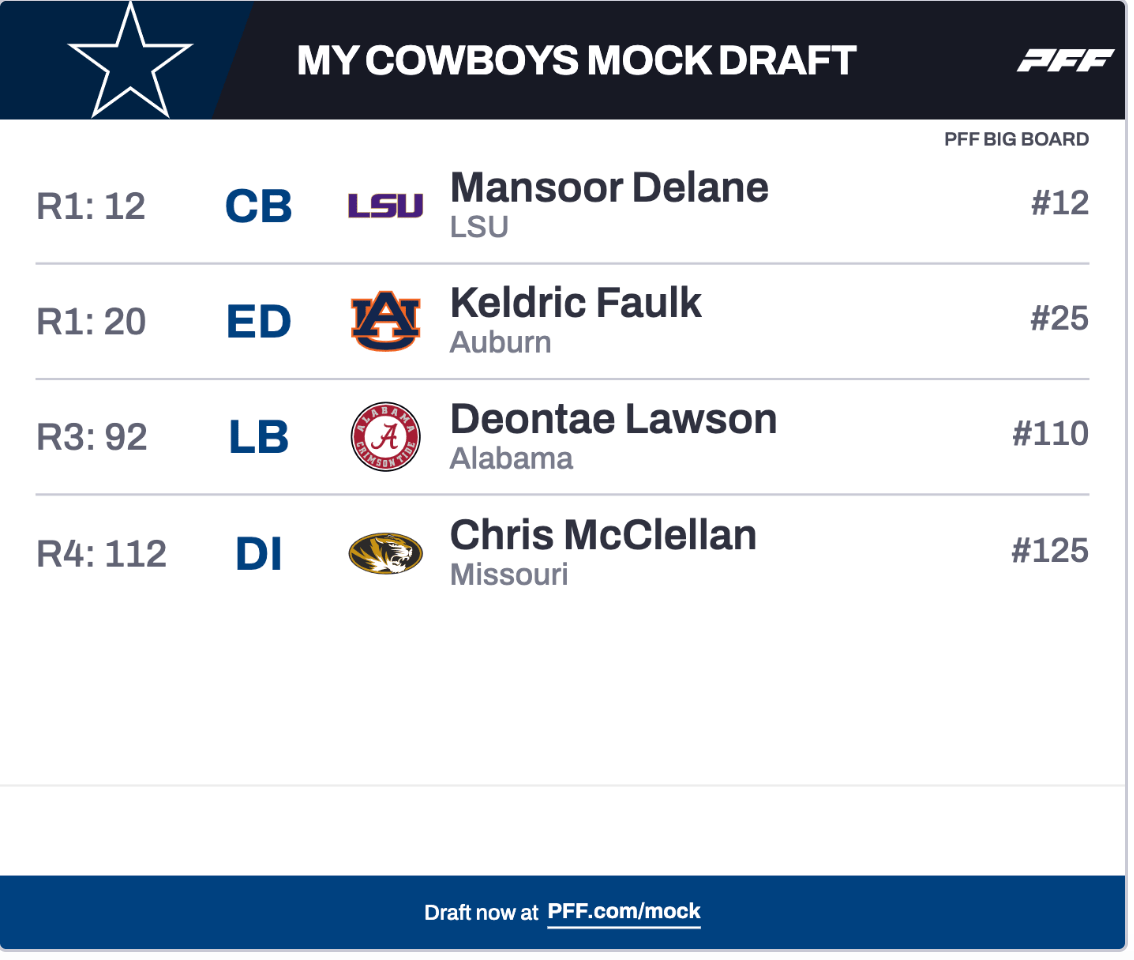
Task: Click the Dallas Cowboys star logo
Action: pos(130,60)
